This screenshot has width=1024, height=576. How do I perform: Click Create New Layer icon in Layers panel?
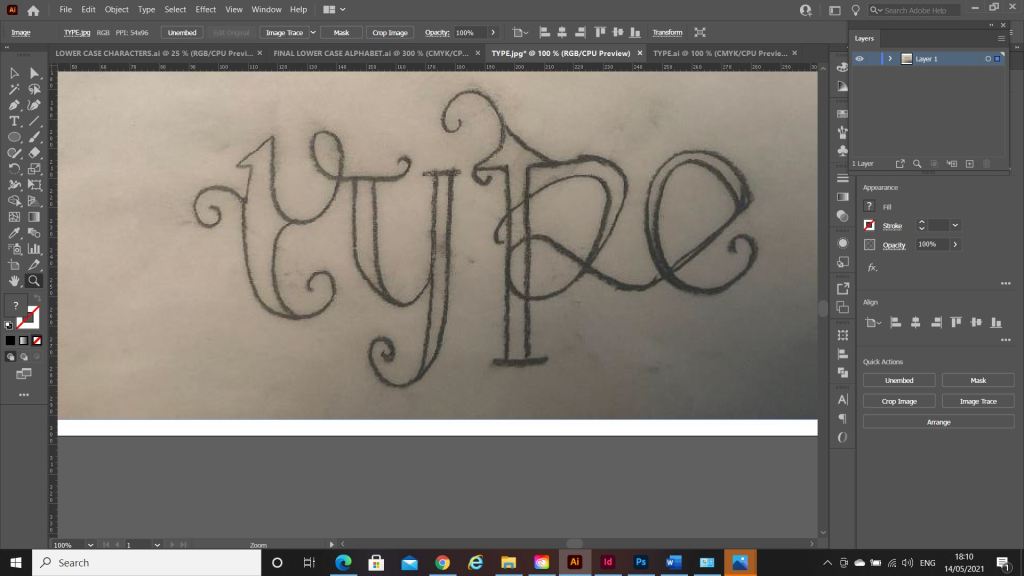[969, 163]
